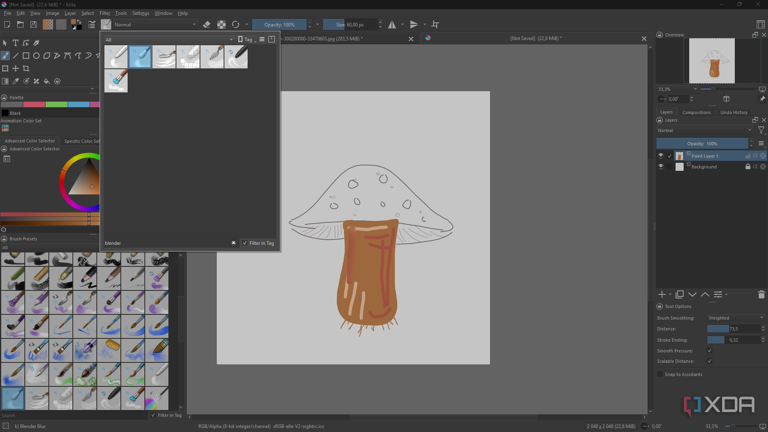Click the Tag button in brush popup
The height and width of the screenshot is (432, 768).
tap(246, 40)
